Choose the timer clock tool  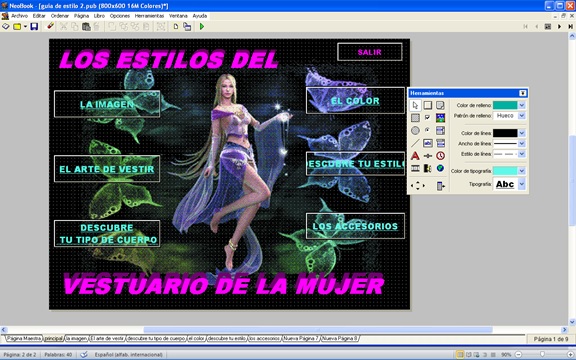(440, 156)
